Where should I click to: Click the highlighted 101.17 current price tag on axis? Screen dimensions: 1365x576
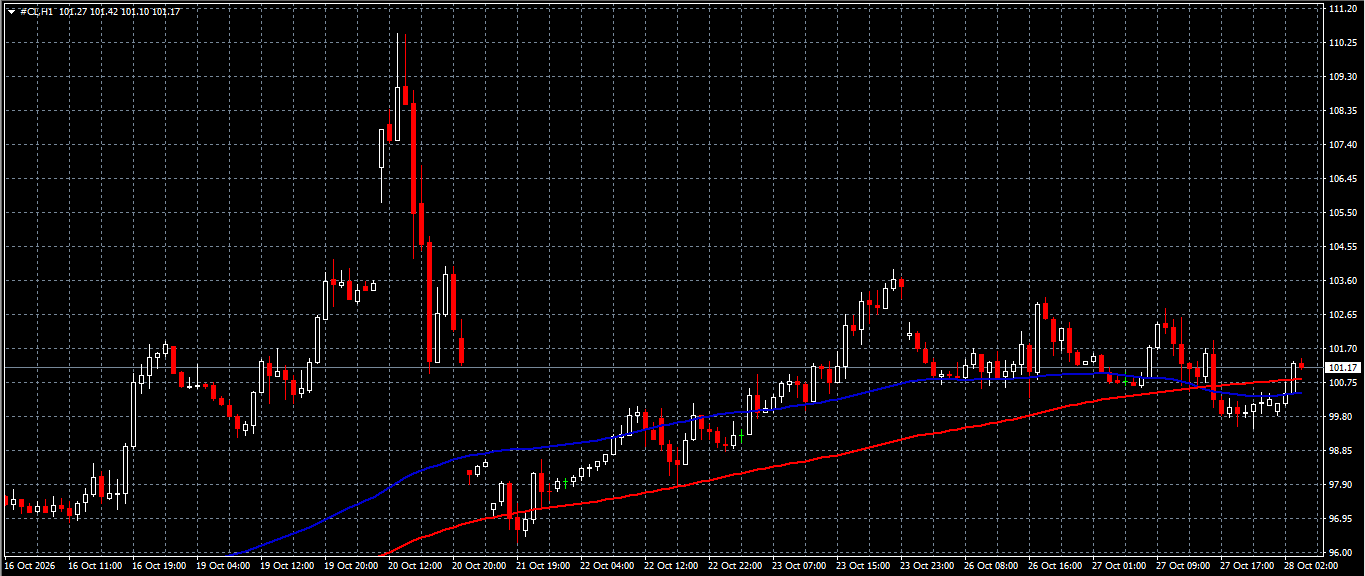click(x=1343, y=368)
